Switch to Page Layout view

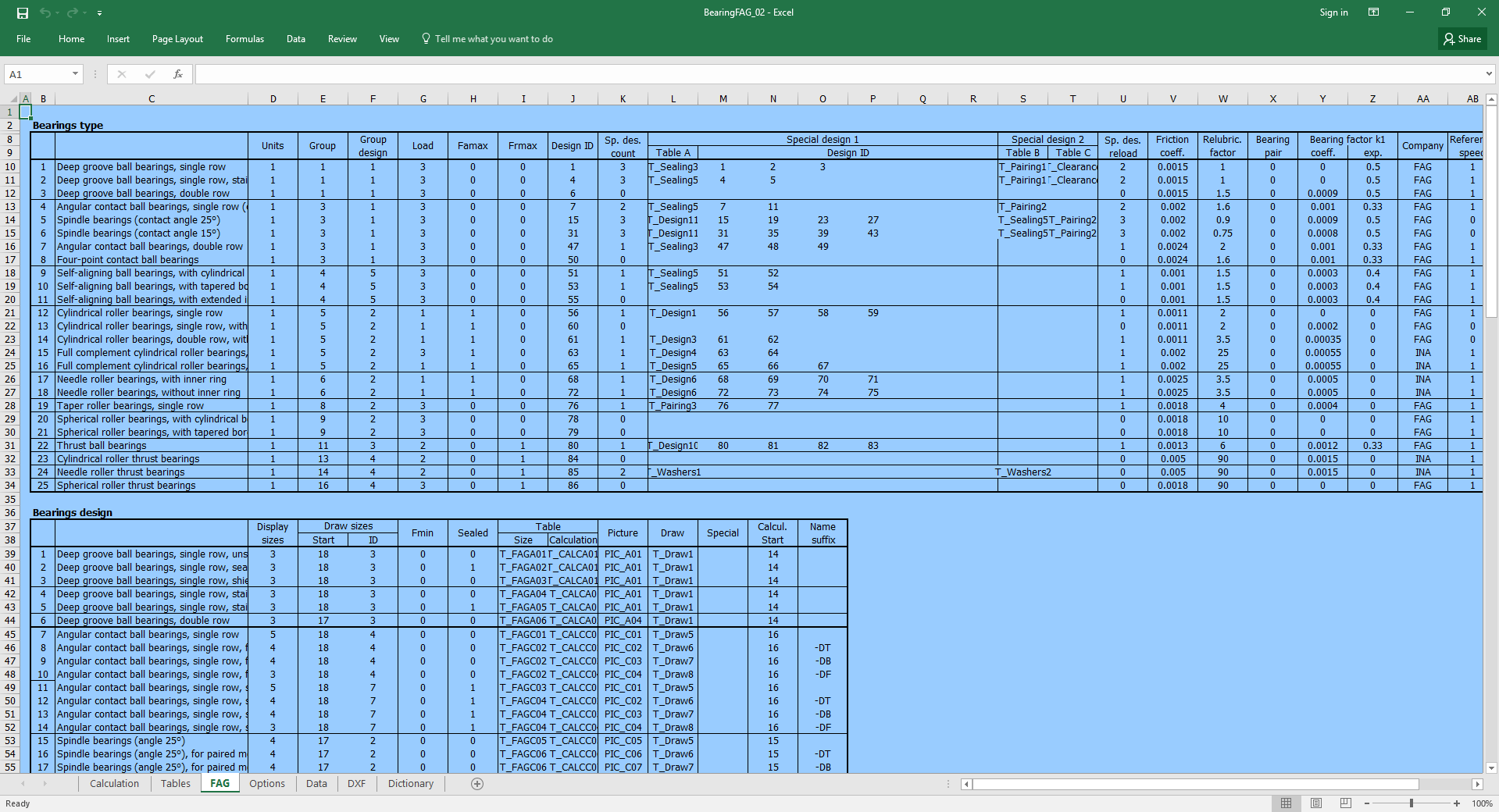(1316, 803)
